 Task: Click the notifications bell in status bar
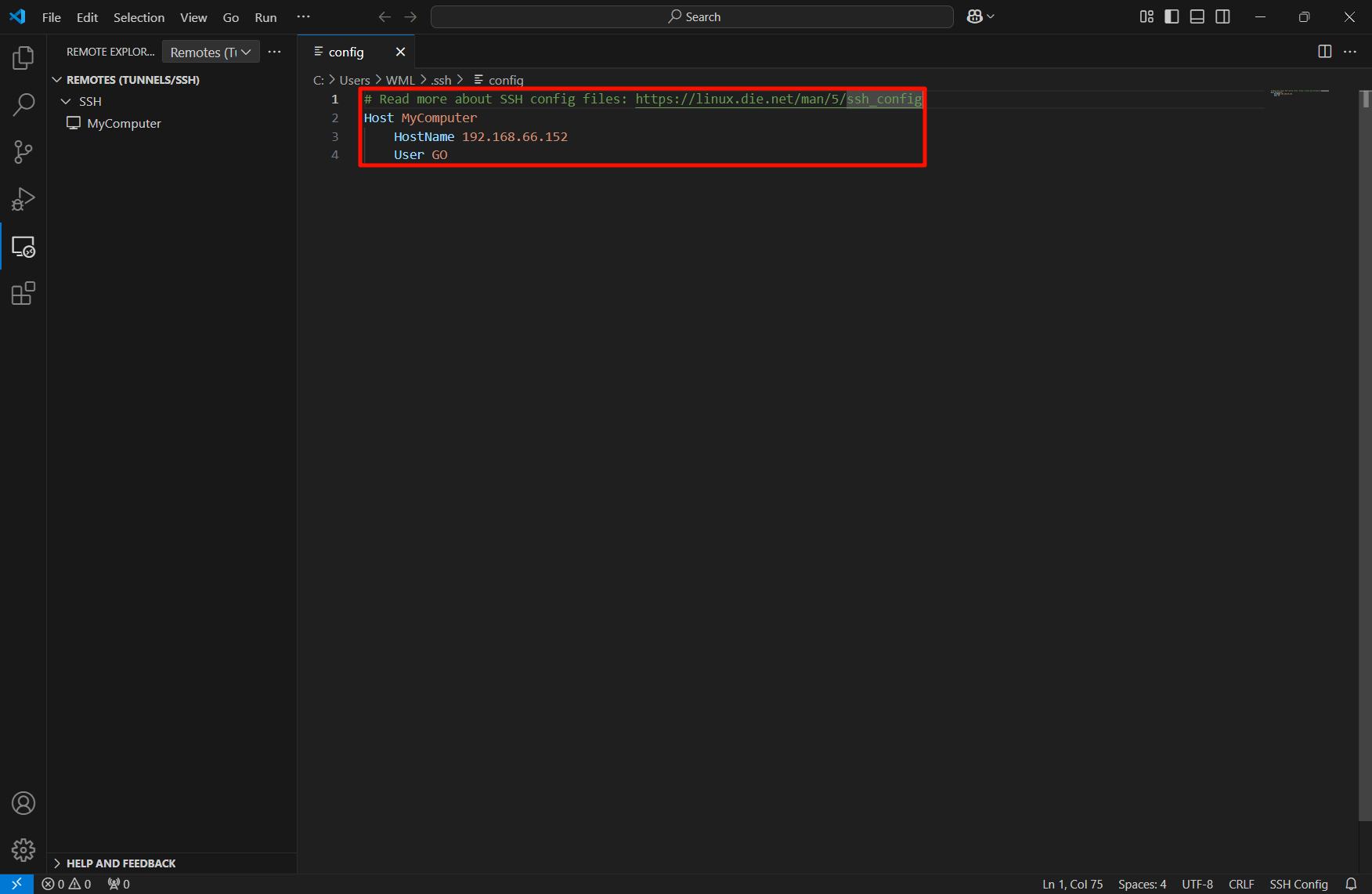tap(1351, 884)
